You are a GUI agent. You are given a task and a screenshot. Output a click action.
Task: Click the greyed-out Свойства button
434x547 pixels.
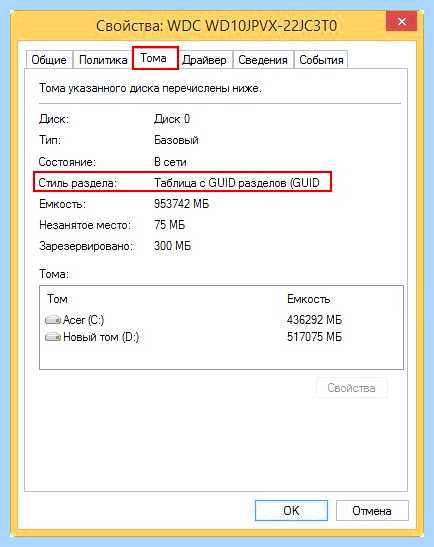pyautogui.click(x=352, y=388)
